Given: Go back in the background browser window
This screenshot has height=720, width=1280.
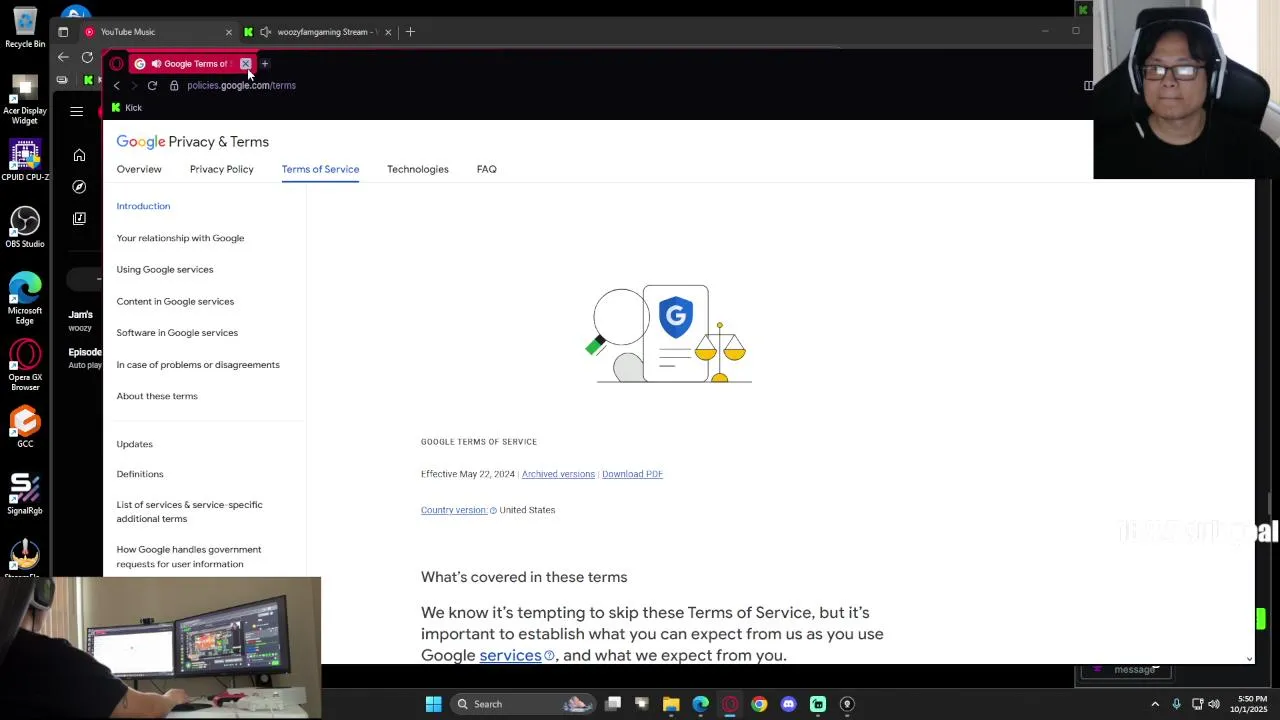Looking at the screenshot, I should (x=63, y=57).
